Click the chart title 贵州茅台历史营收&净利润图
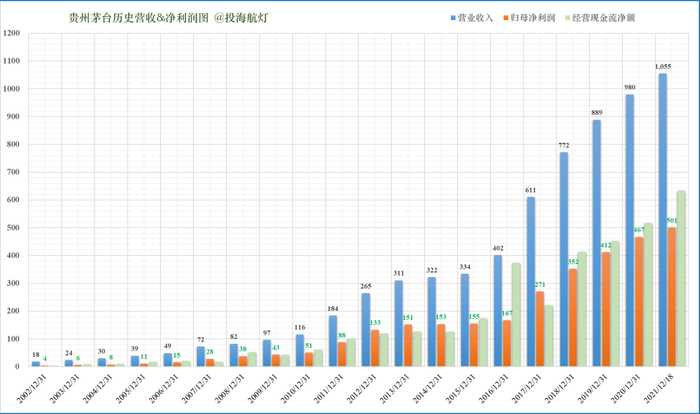Viewport: 700px width, 414px height. tap(138, 18)
